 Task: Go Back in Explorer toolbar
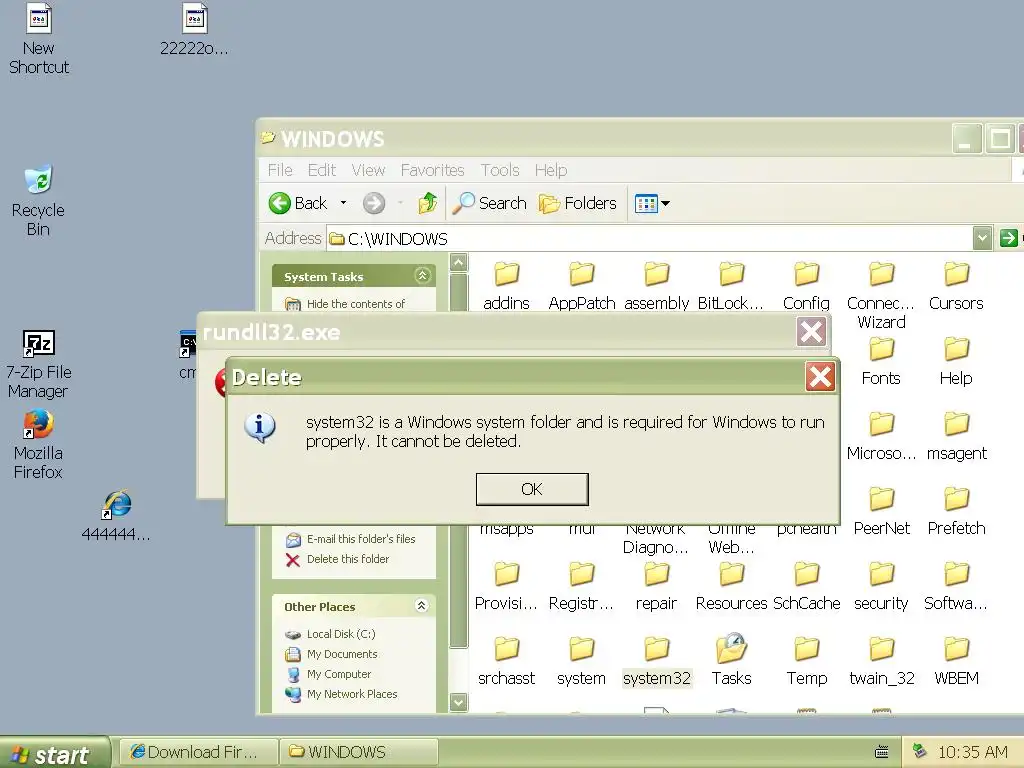pos(298,203)
